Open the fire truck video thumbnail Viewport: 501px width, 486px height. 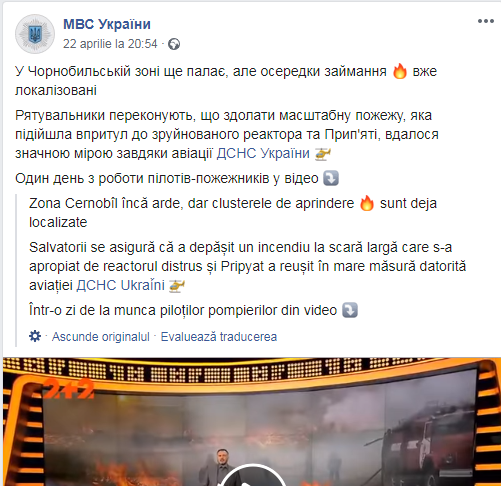point(252,422)
